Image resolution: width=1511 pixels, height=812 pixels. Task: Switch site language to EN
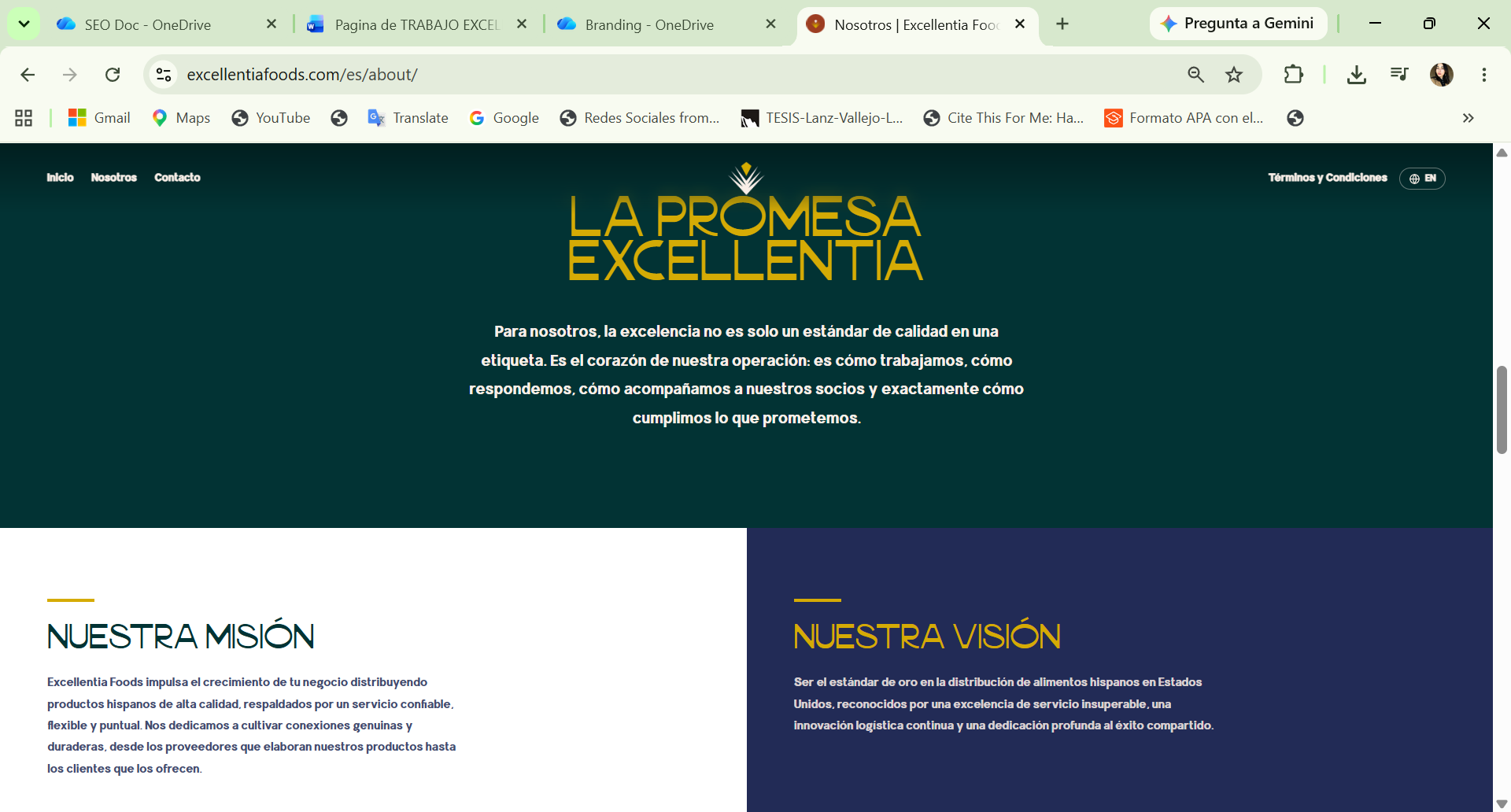coord(1422,179)
